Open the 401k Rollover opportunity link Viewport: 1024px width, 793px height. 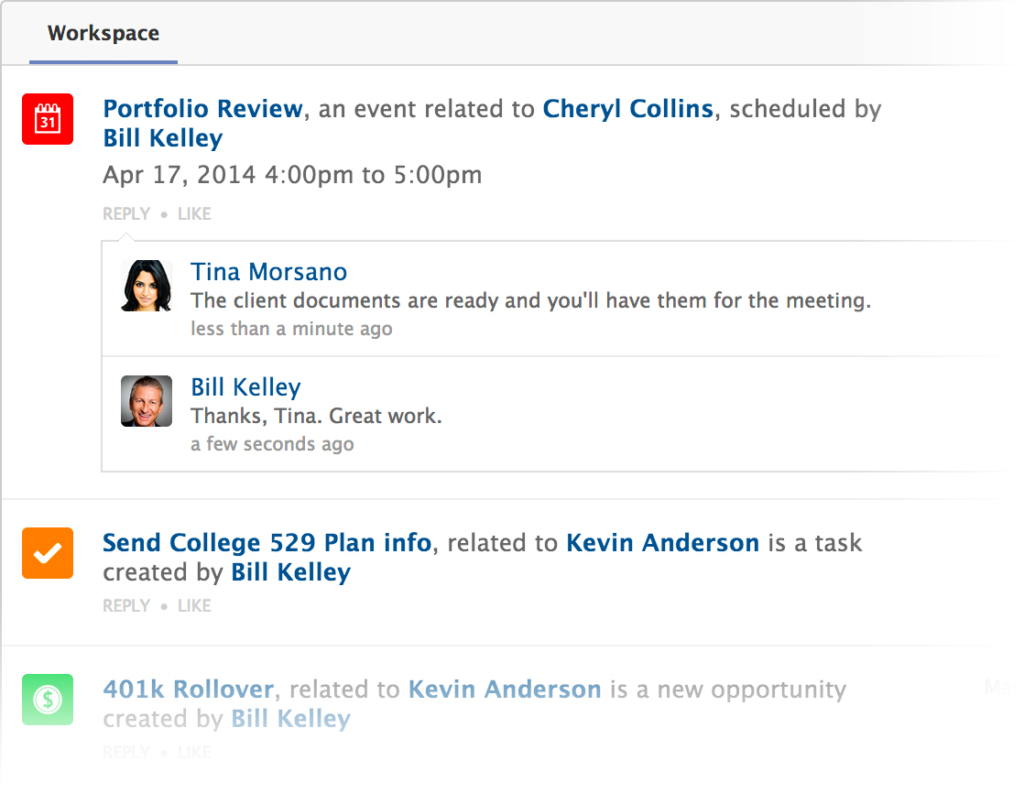point(188,688)
